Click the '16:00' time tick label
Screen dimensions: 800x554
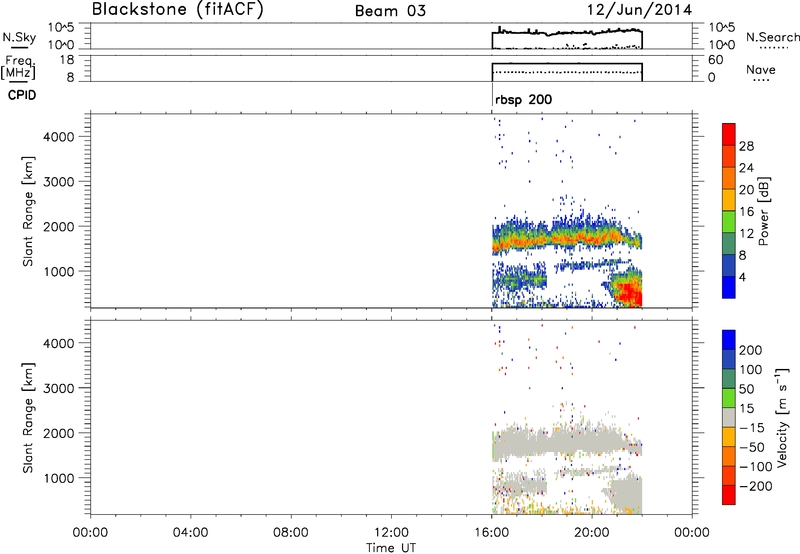tap(491, 533)
